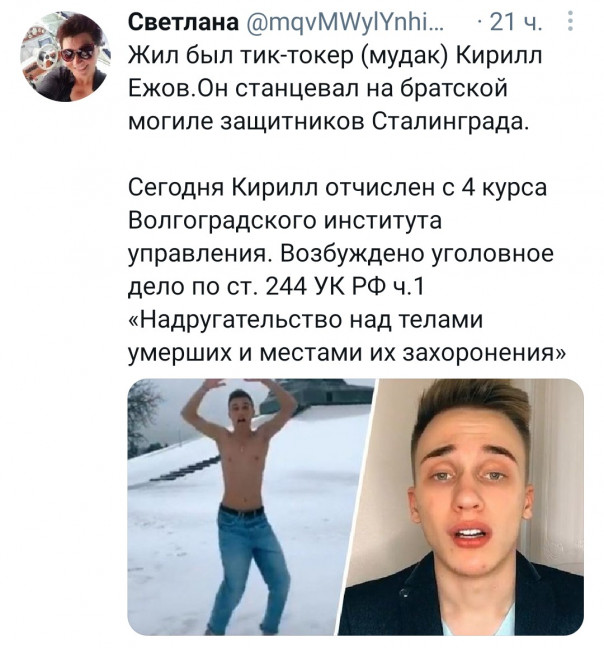
Task: Tap the line 'могиле защитников Сталинграда.'
Action: click(328, 121)
